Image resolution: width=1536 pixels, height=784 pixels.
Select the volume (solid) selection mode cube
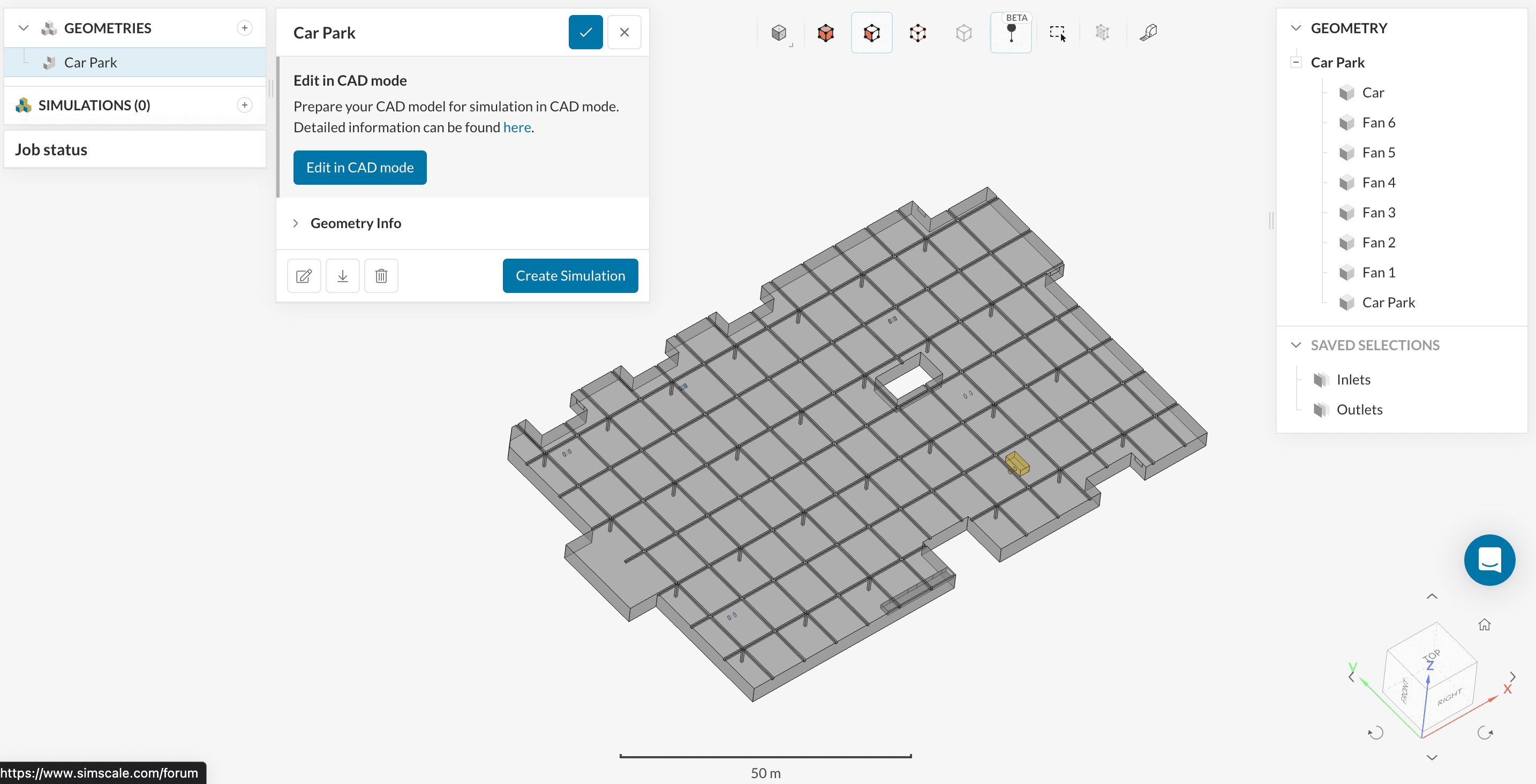(x=825, y=33)
